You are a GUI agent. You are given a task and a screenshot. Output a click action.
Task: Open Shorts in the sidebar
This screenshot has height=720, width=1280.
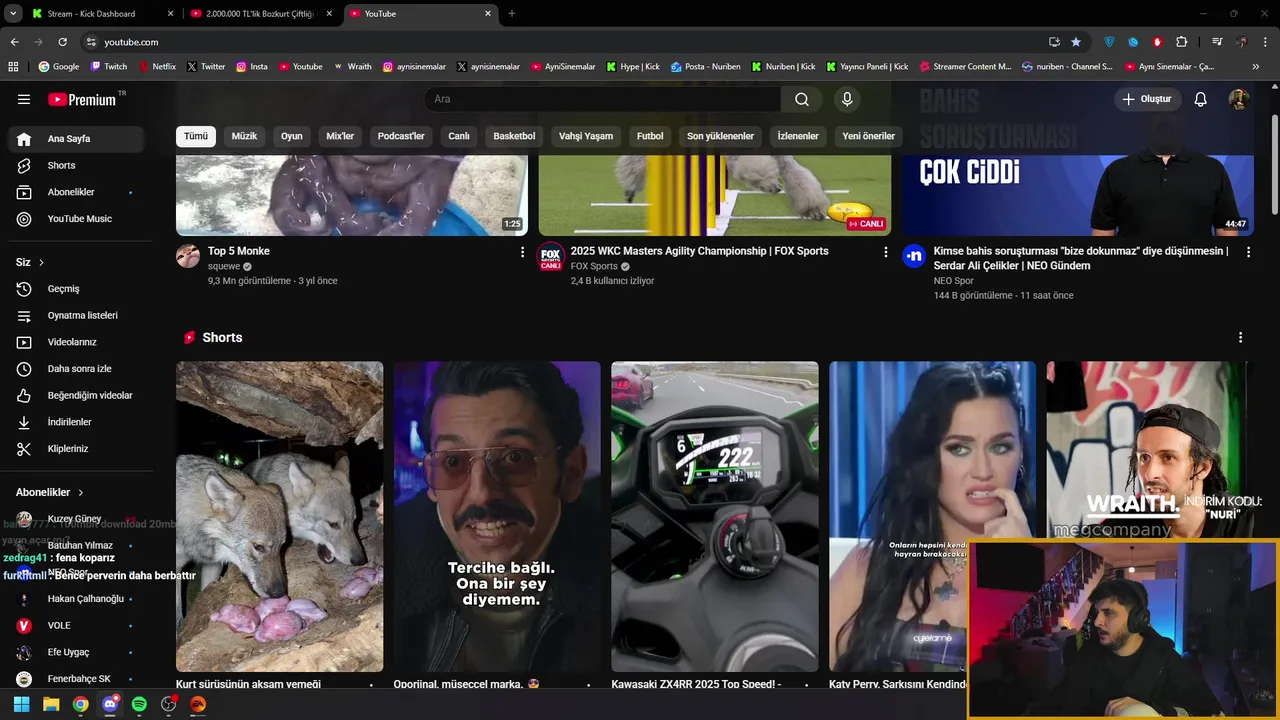76,165
